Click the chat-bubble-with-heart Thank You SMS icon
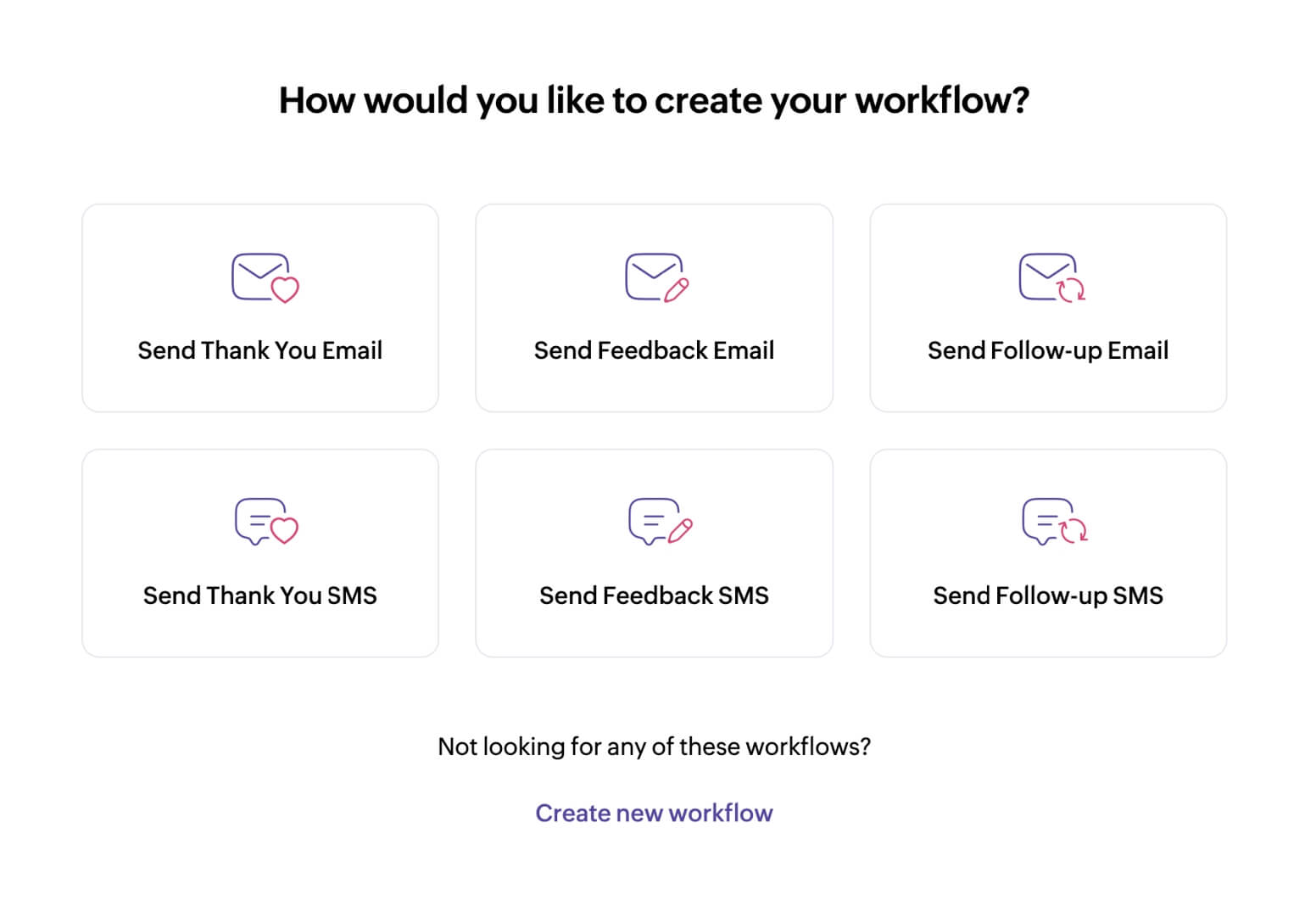The width and height of the screenshot is (1316, 906). coord(265,522)
